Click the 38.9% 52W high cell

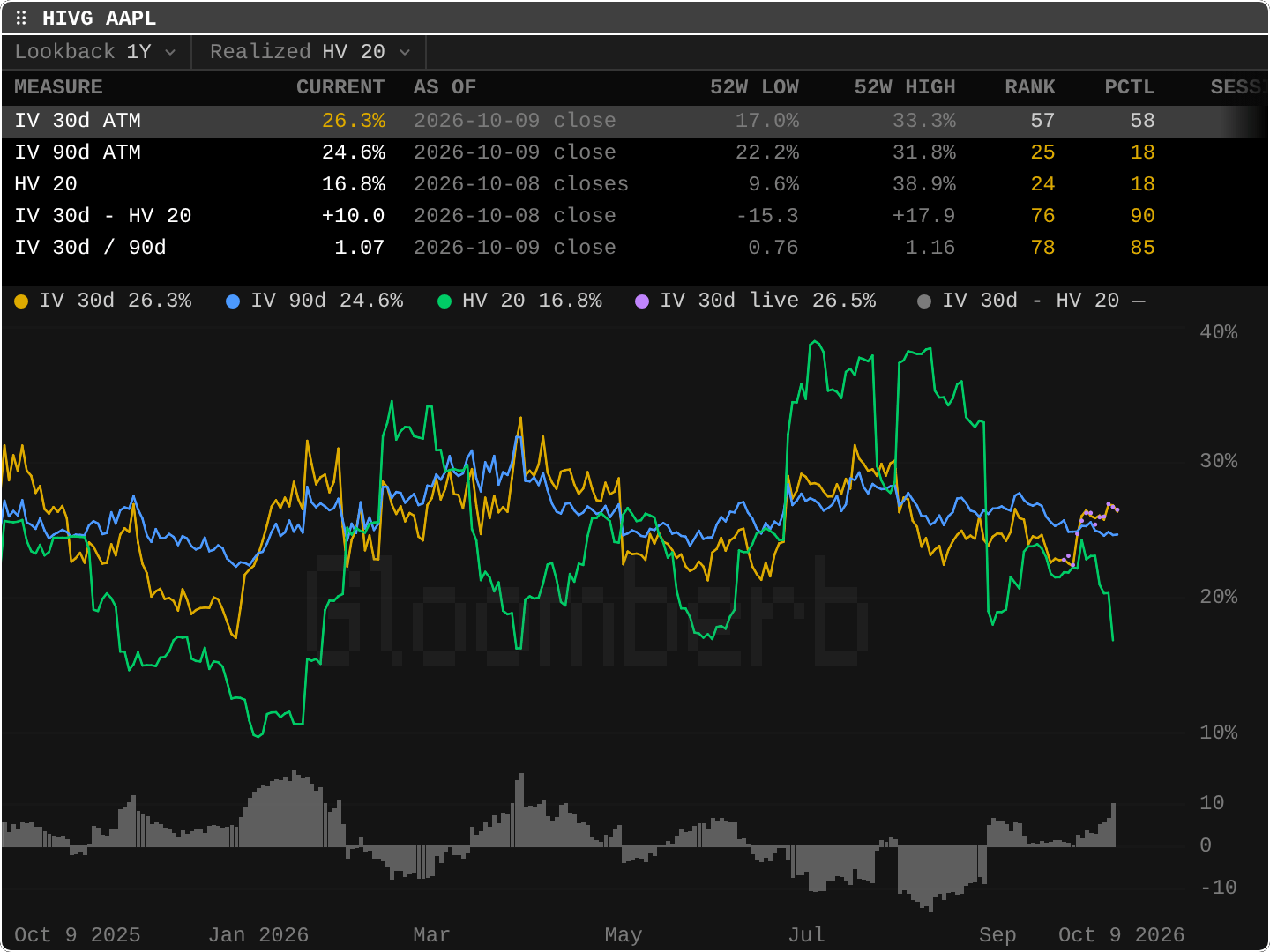[x=924, y=184]
